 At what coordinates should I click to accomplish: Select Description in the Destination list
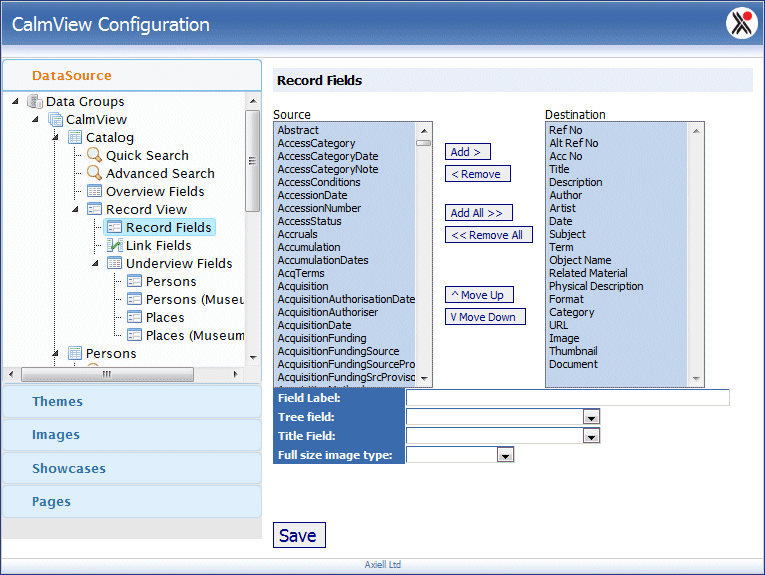click(x=576, y=182)
